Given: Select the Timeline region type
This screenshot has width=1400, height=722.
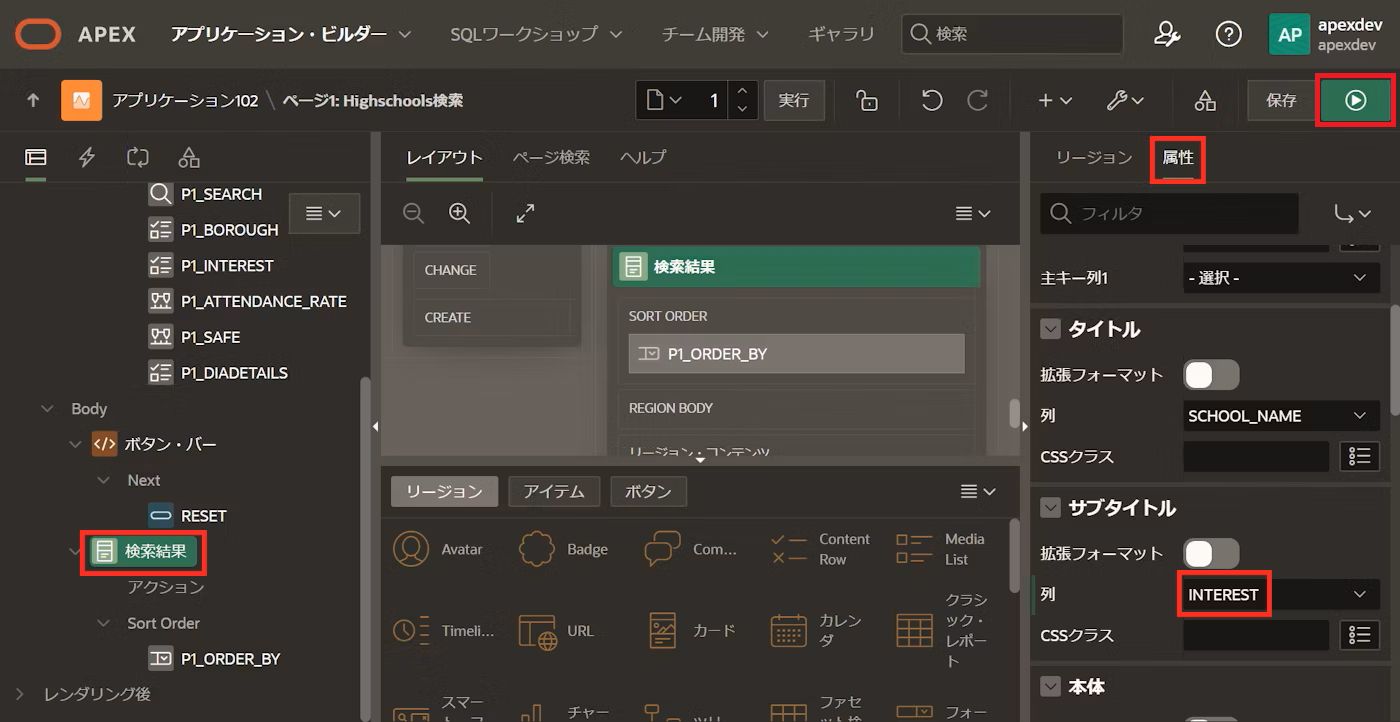Looking at the screenshot, I should [x=443, y=631].
